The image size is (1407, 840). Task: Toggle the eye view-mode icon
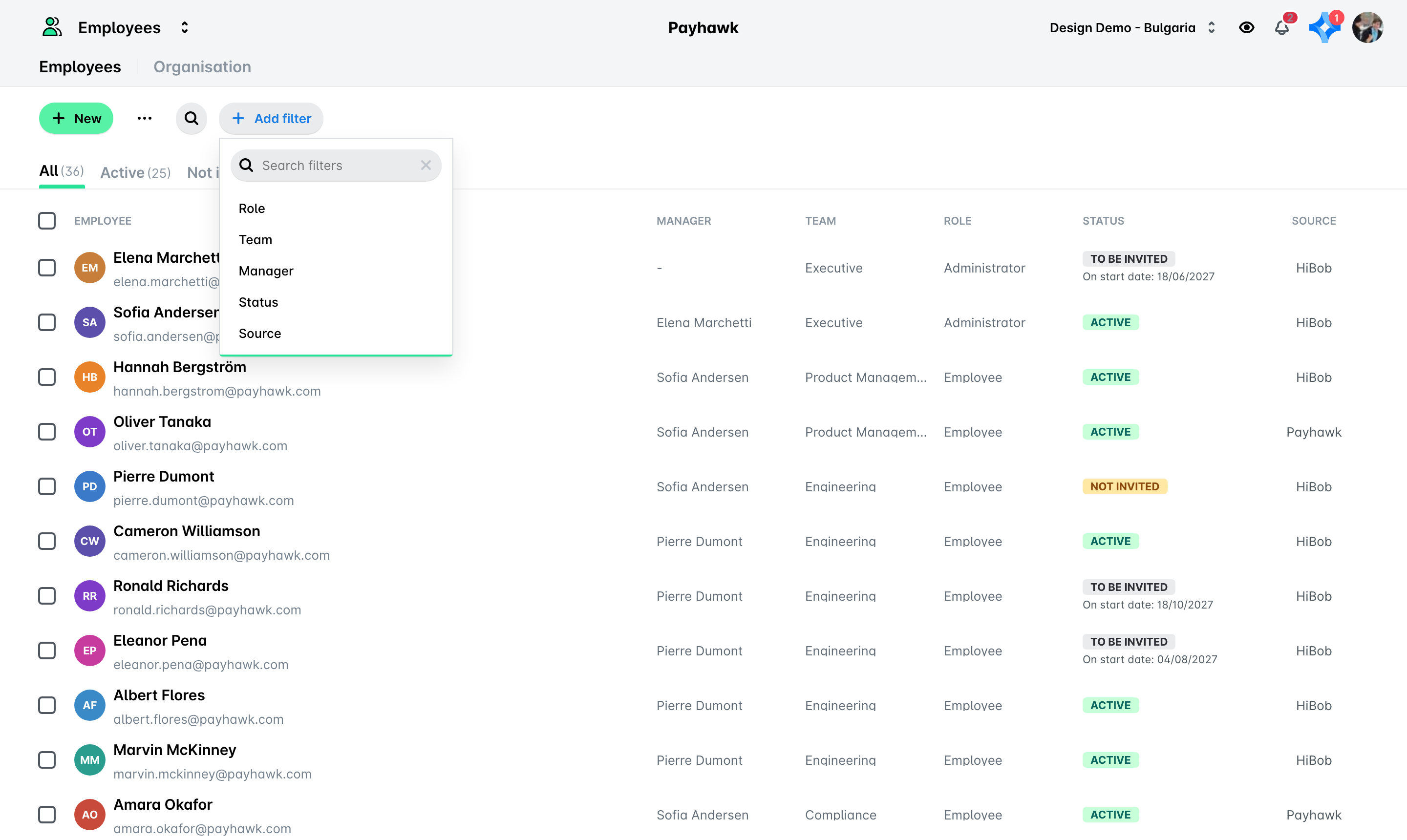pyautogui.click(x=1246, y=27)
